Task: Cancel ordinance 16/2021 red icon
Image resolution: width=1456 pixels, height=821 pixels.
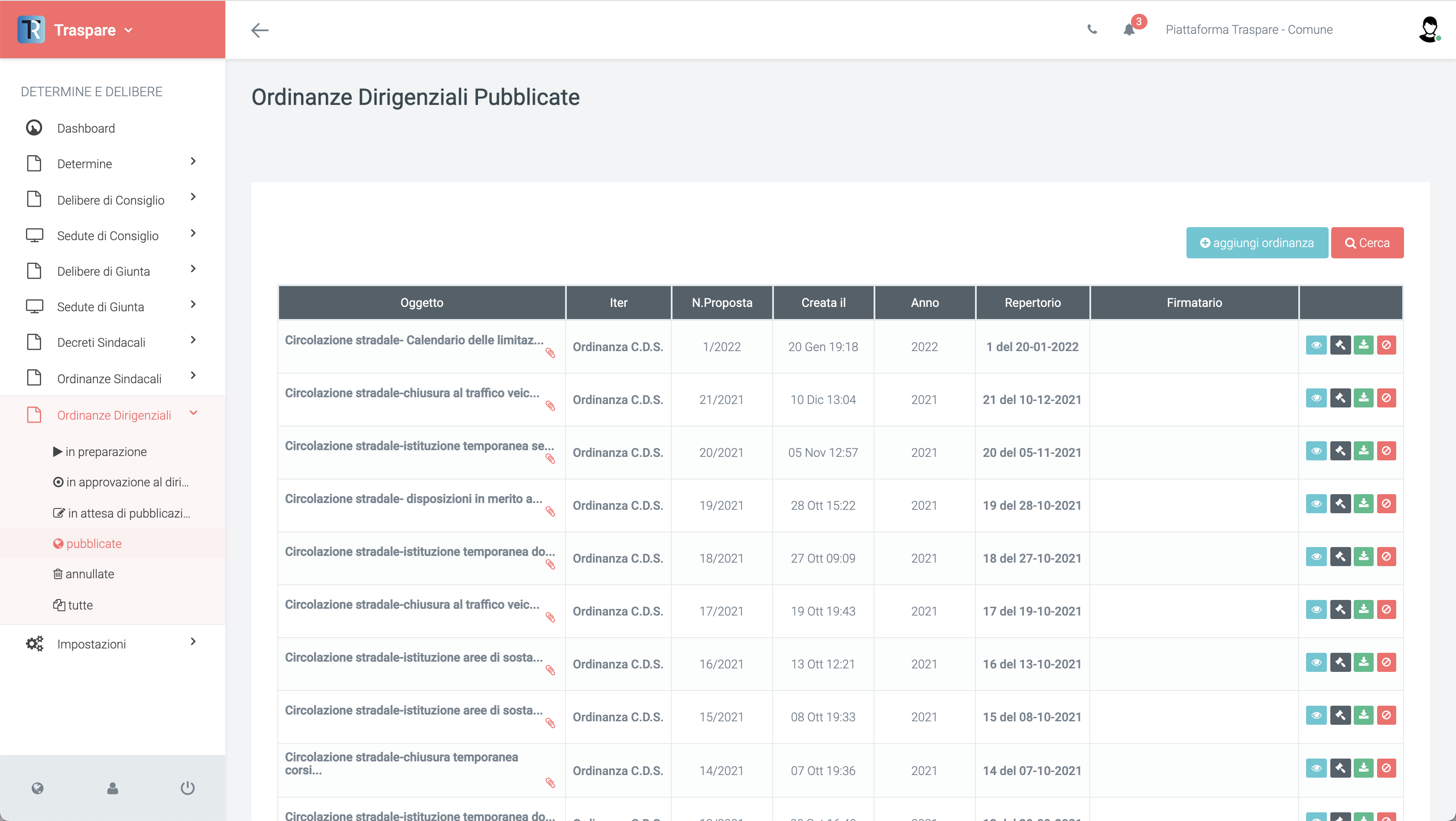Action: (x=1387, y=662)
